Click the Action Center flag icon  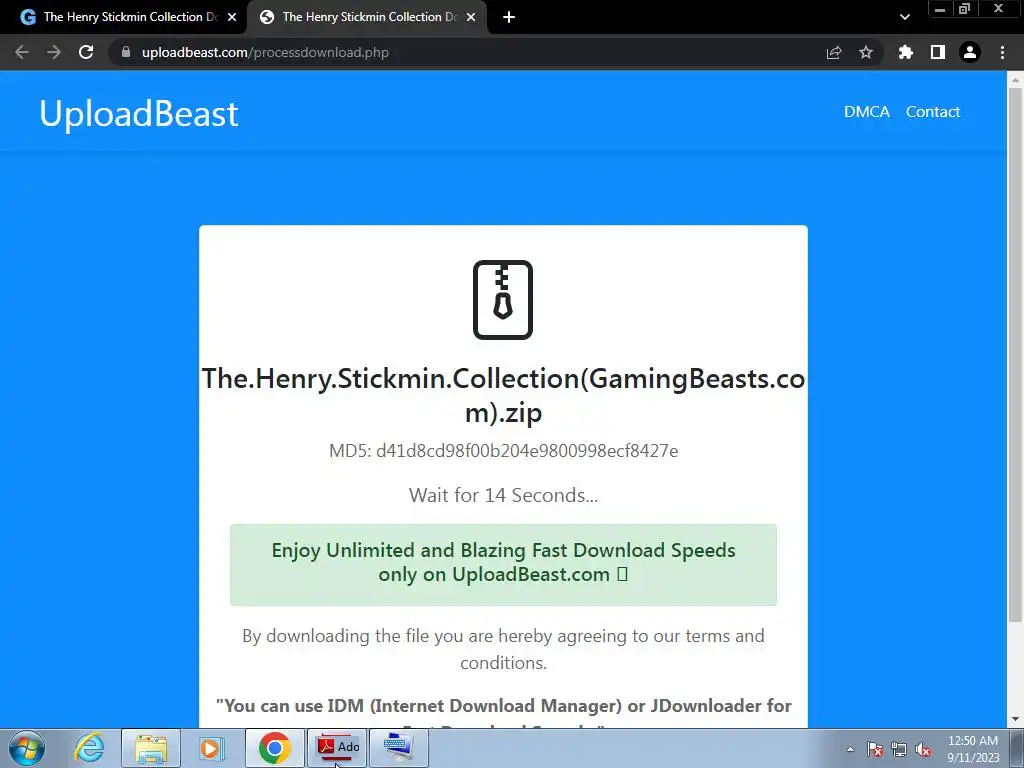[875, 749]
